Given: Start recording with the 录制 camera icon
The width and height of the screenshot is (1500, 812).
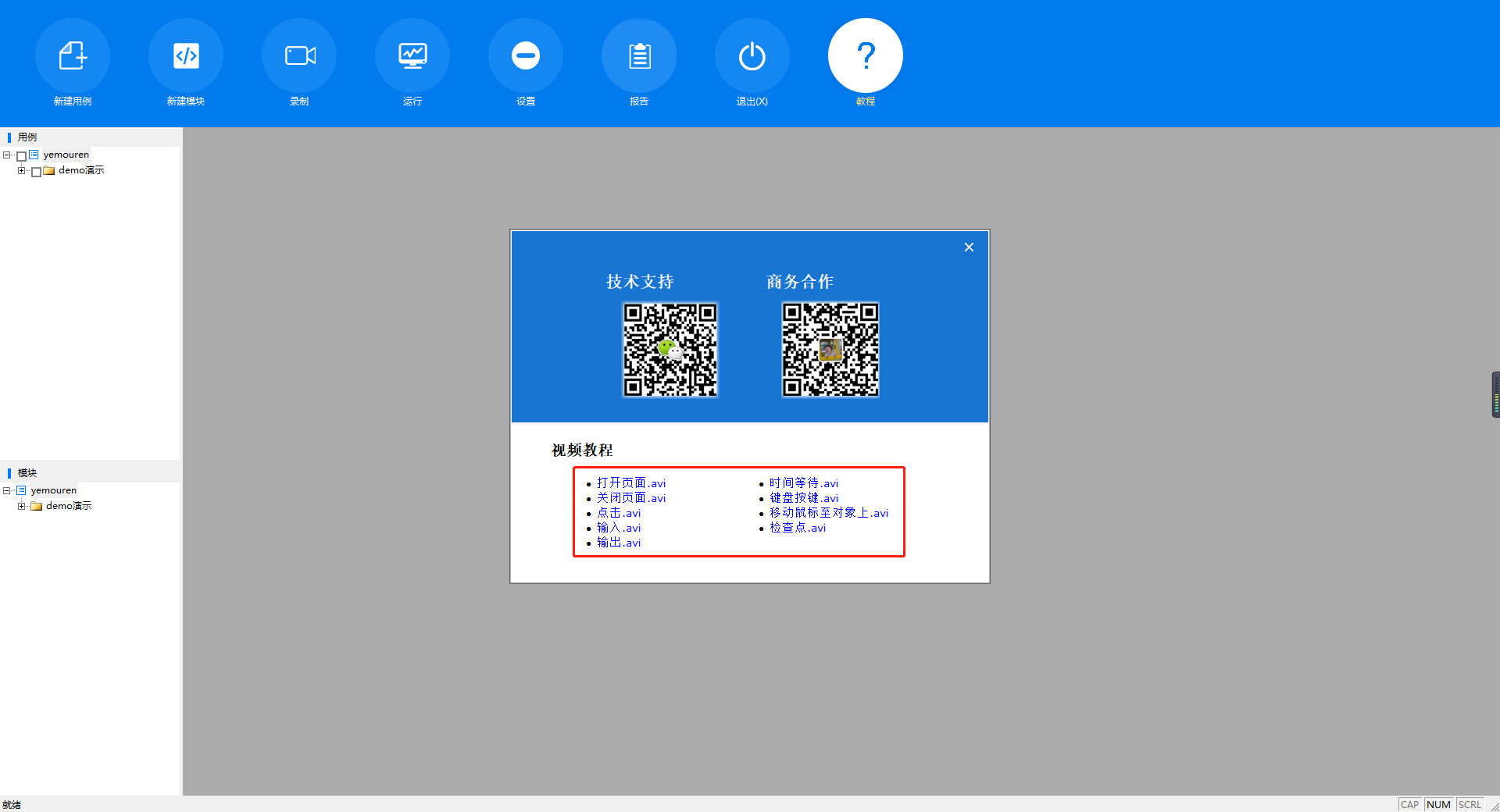Looking at the screenshot, I should [299, 55].
